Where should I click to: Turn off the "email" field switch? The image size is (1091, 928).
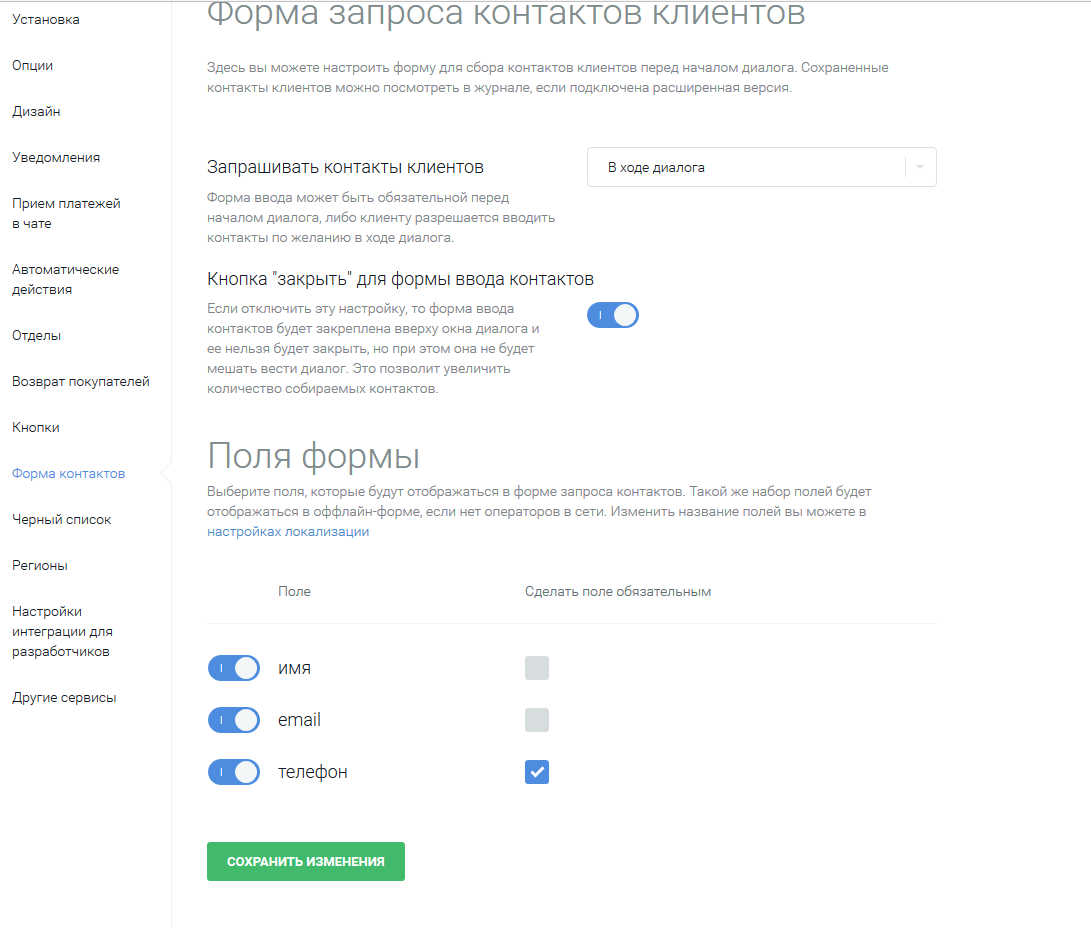[x=234, y=720]
